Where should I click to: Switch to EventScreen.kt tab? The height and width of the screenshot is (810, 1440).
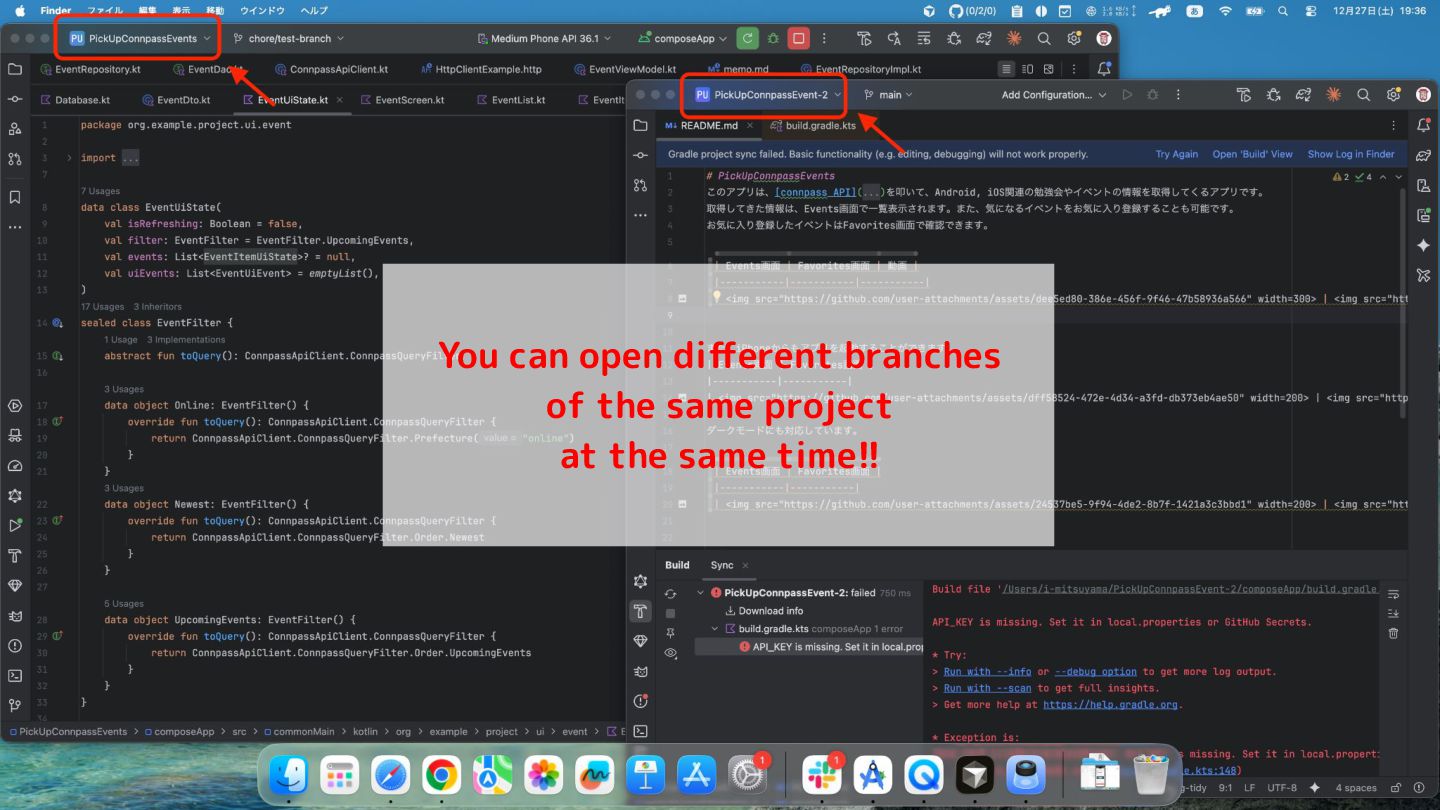[x=401, y=100]
